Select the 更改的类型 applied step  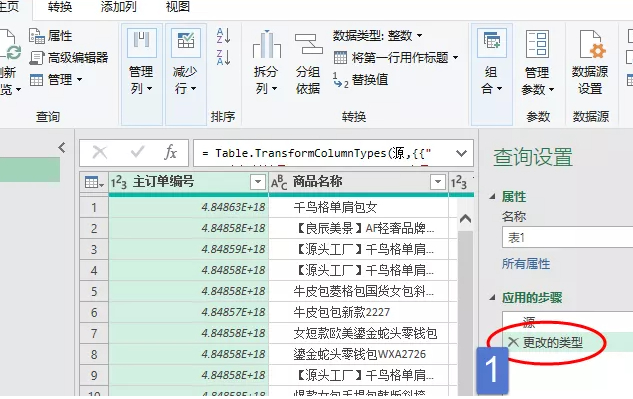pos(553,342)
